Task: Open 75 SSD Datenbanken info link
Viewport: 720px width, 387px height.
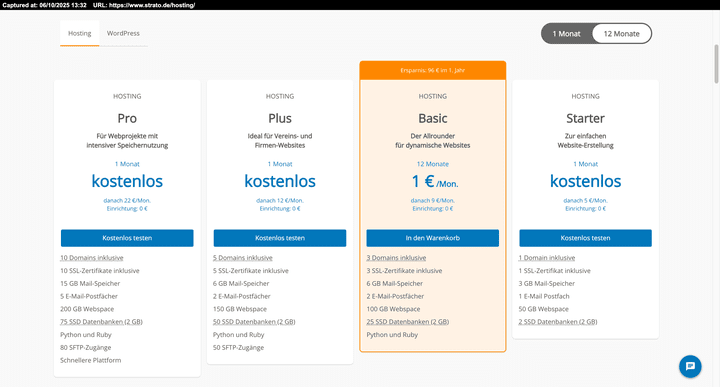Action: coord(101,322)
